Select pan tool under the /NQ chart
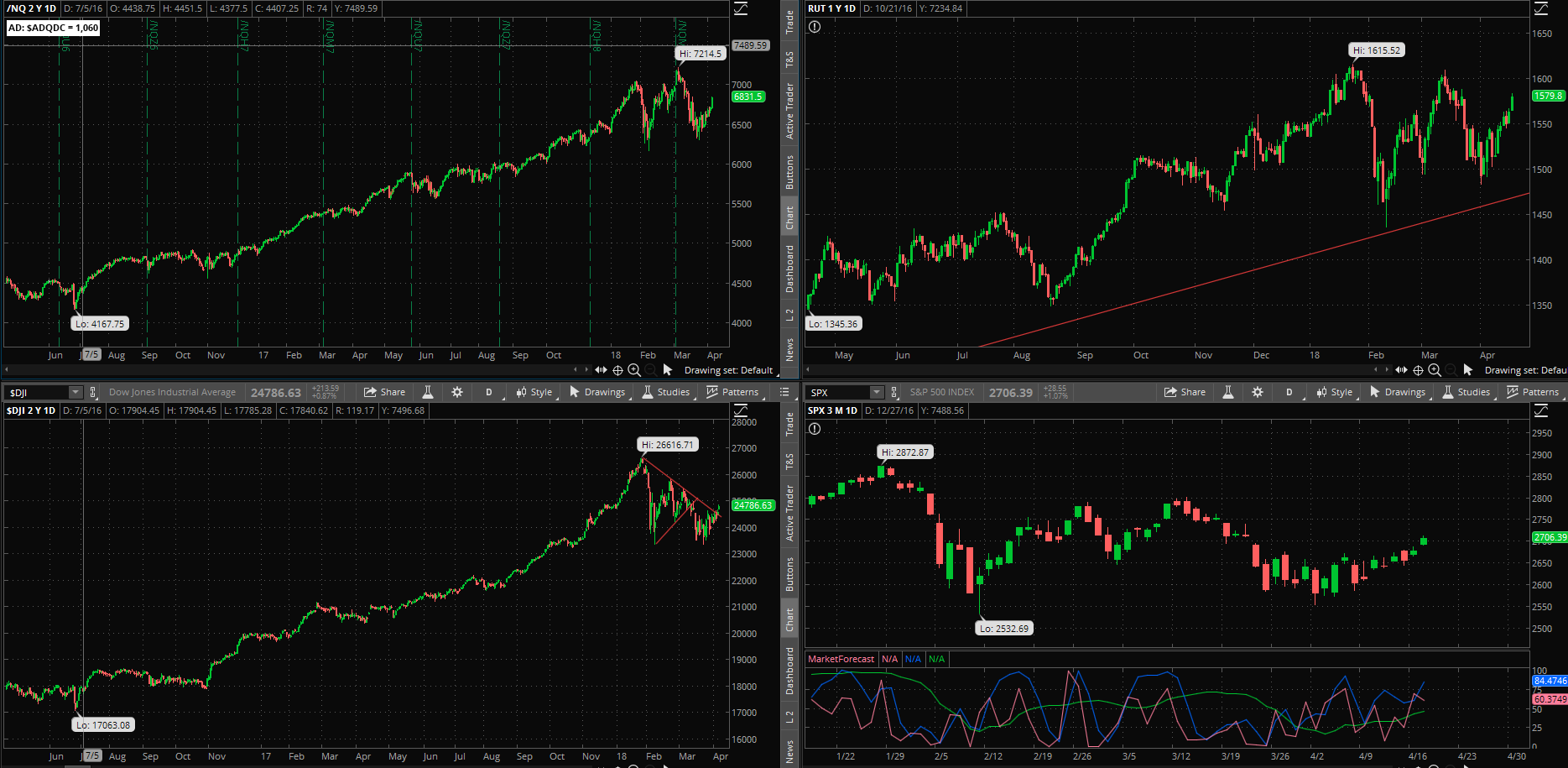Image resolution: width=1568 pixels, height=768 pixels. point(601,370)
